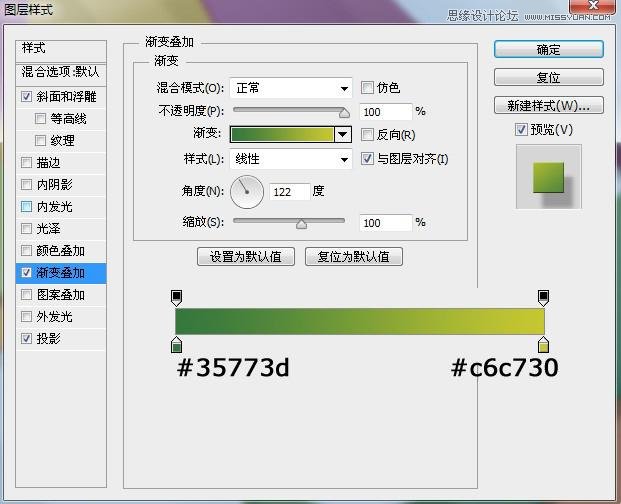Toggle 与图层对齐(I) checkbox
This screenshot has height=504, width=621.
(x=367, y=159)
